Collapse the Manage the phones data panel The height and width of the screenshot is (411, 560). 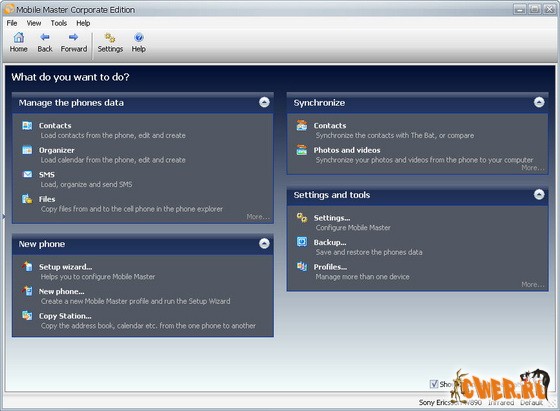click(x=264, y=102)
